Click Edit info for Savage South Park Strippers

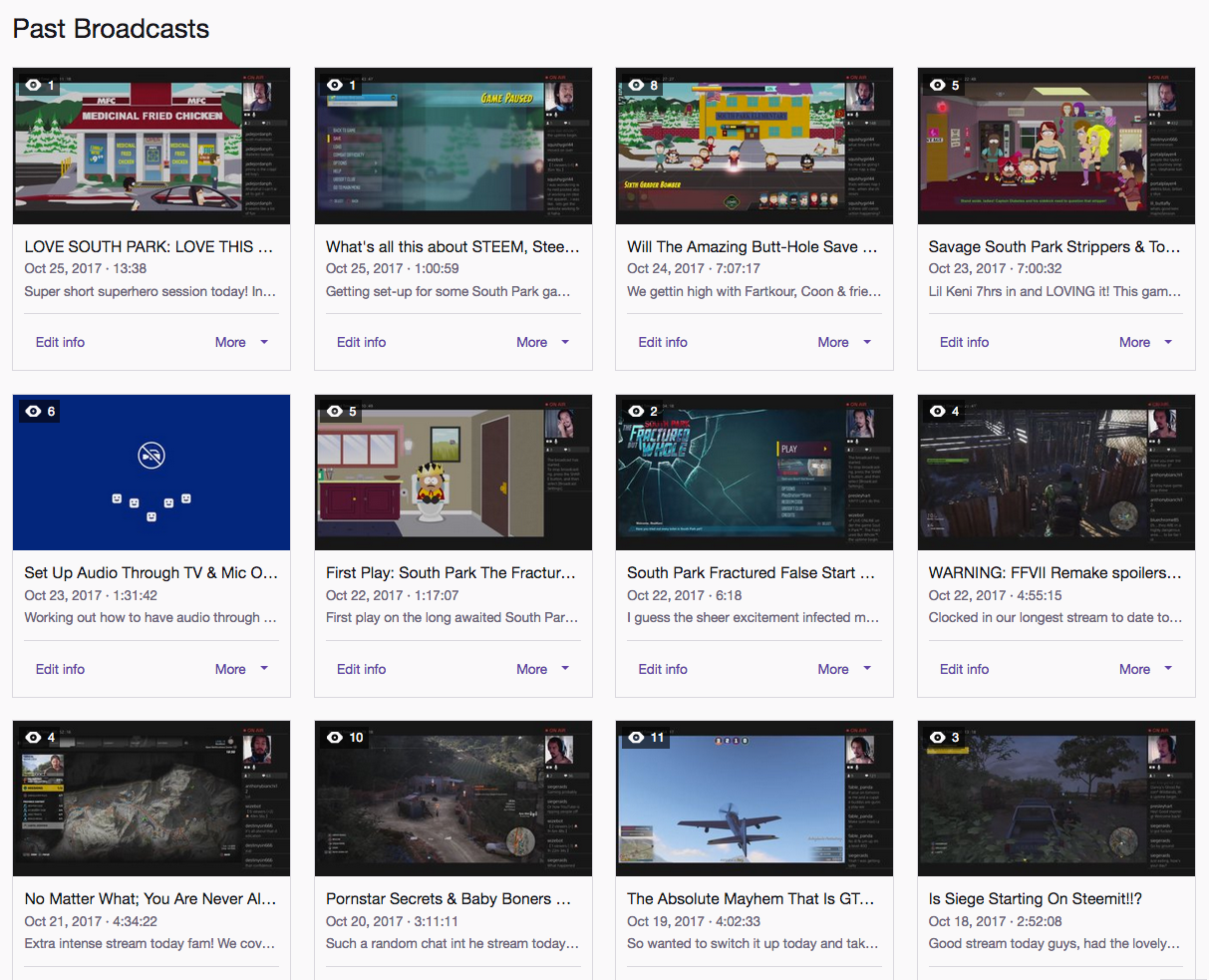(964, 342)
